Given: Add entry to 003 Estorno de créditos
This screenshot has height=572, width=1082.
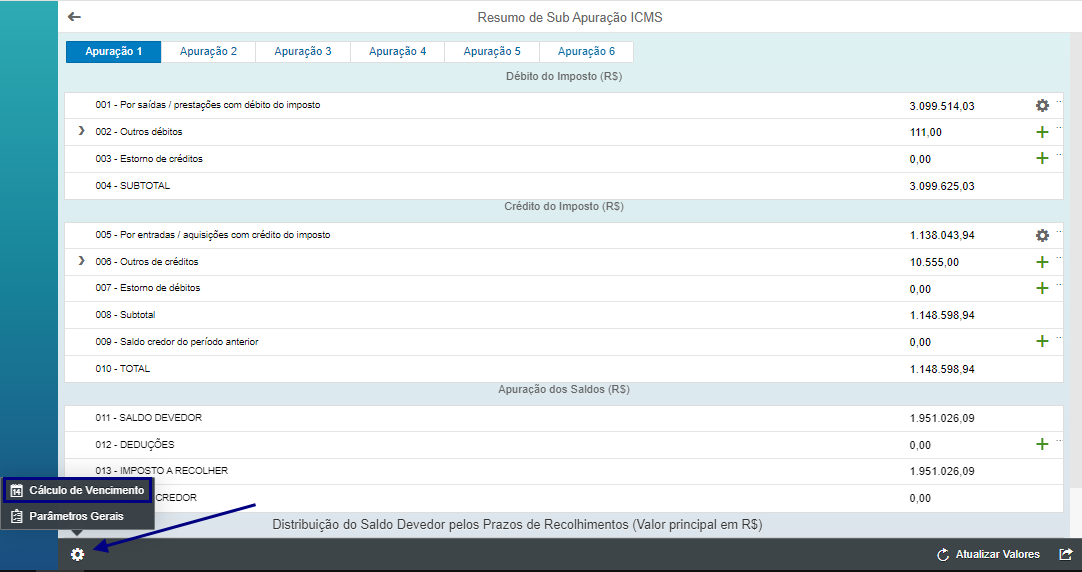Looking at the screenshot, I should click(x=1042, y=159).
